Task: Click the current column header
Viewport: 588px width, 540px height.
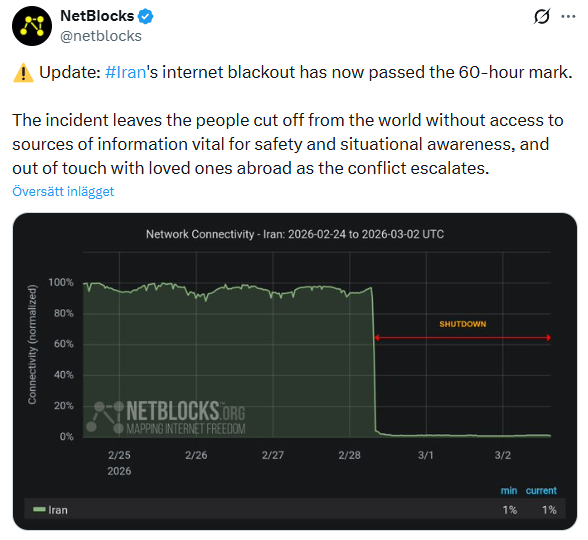Action: pos(541,490)
